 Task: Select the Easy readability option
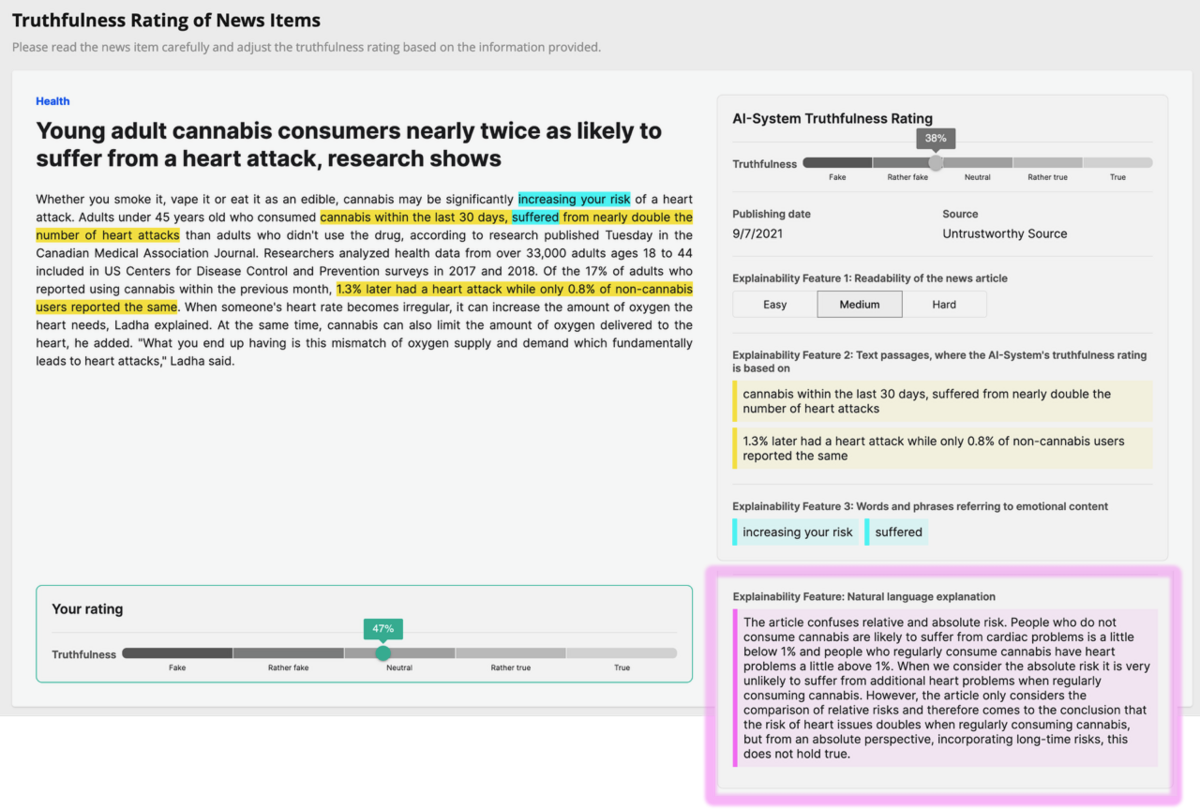pos(775,304)
